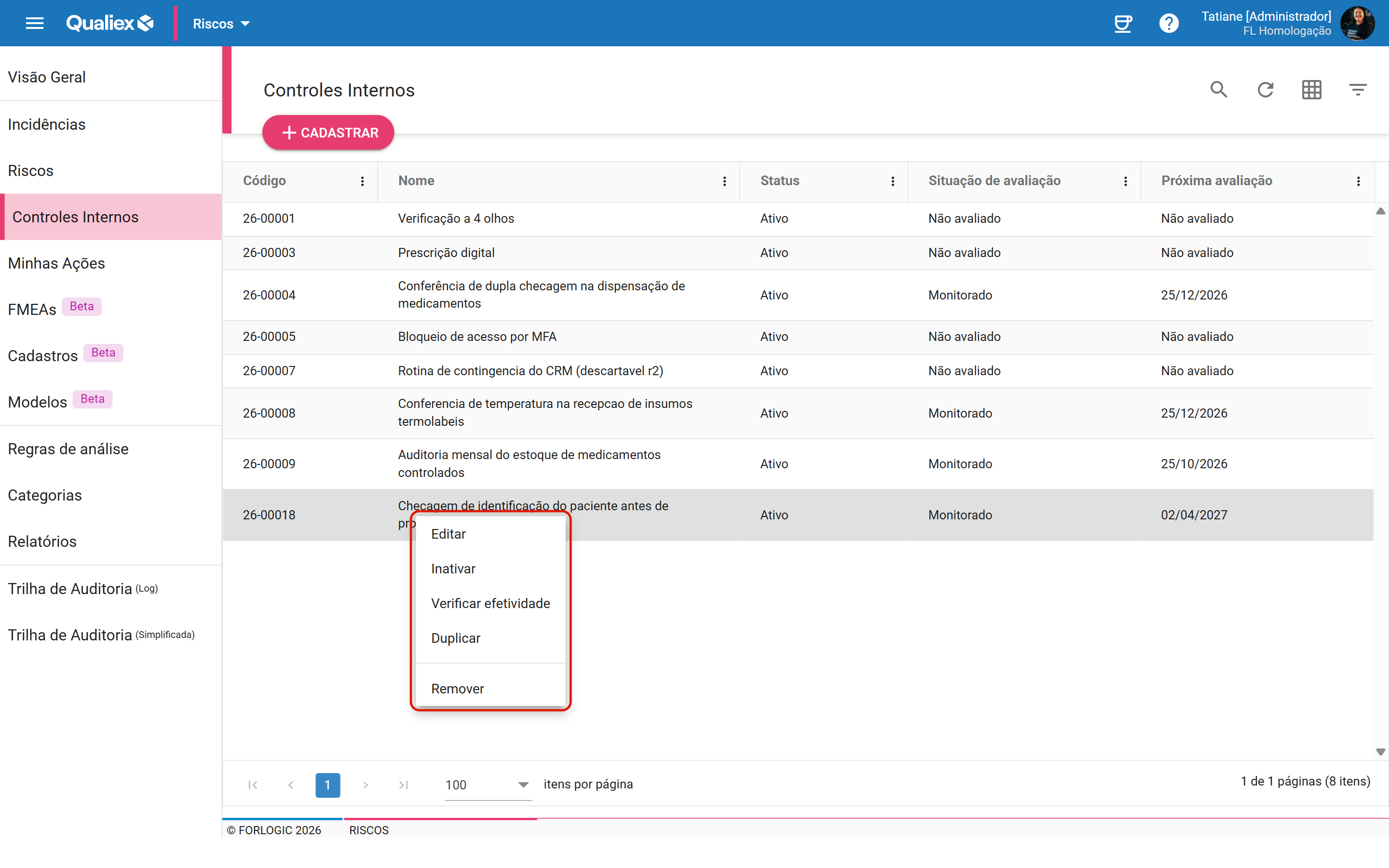The width and height of the screenshot is (1389, 868).
Task: Select page 1 button
Action: (328, 785)
